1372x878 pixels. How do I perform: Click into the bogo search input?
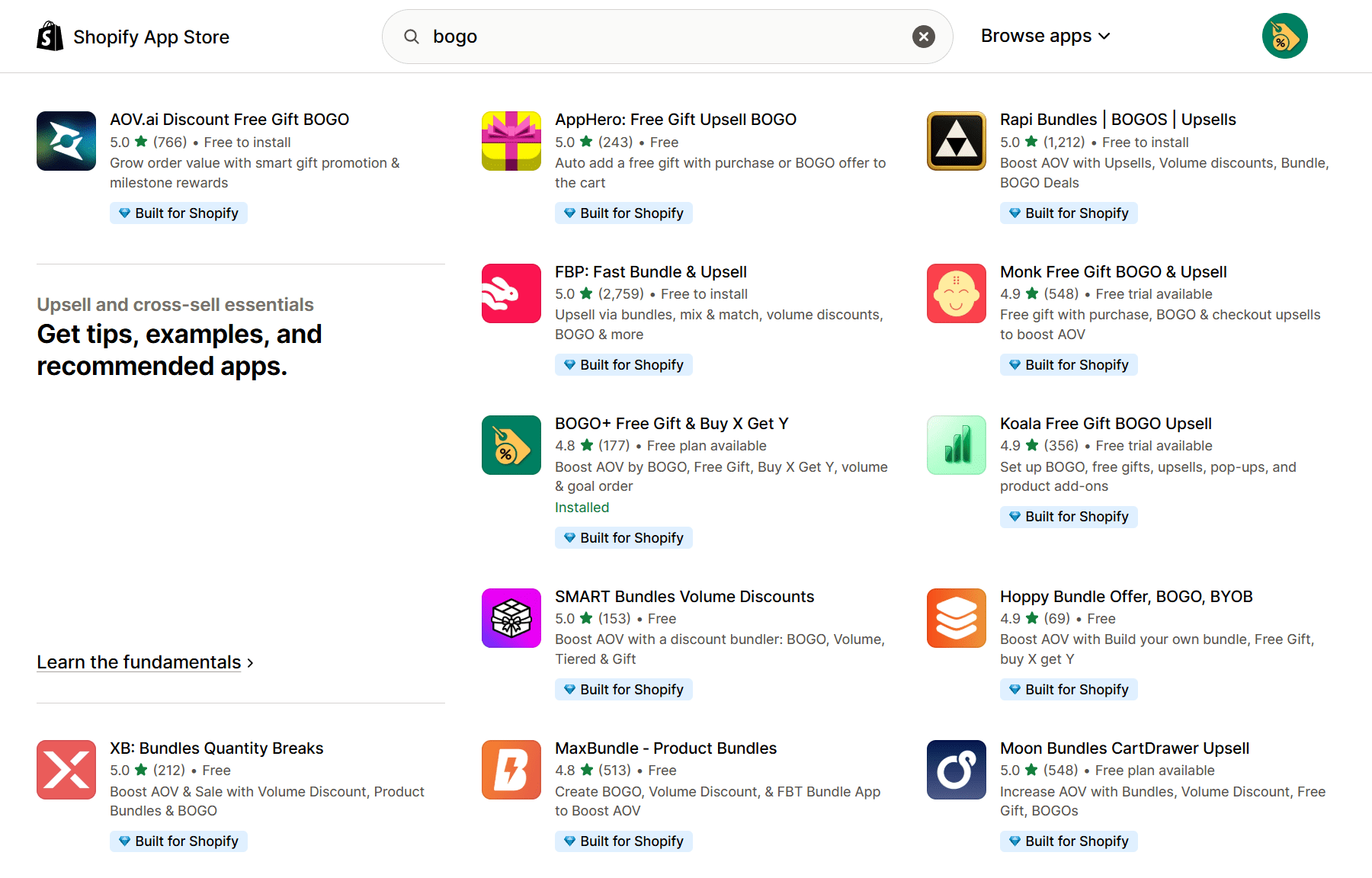(x=667, y=37)
